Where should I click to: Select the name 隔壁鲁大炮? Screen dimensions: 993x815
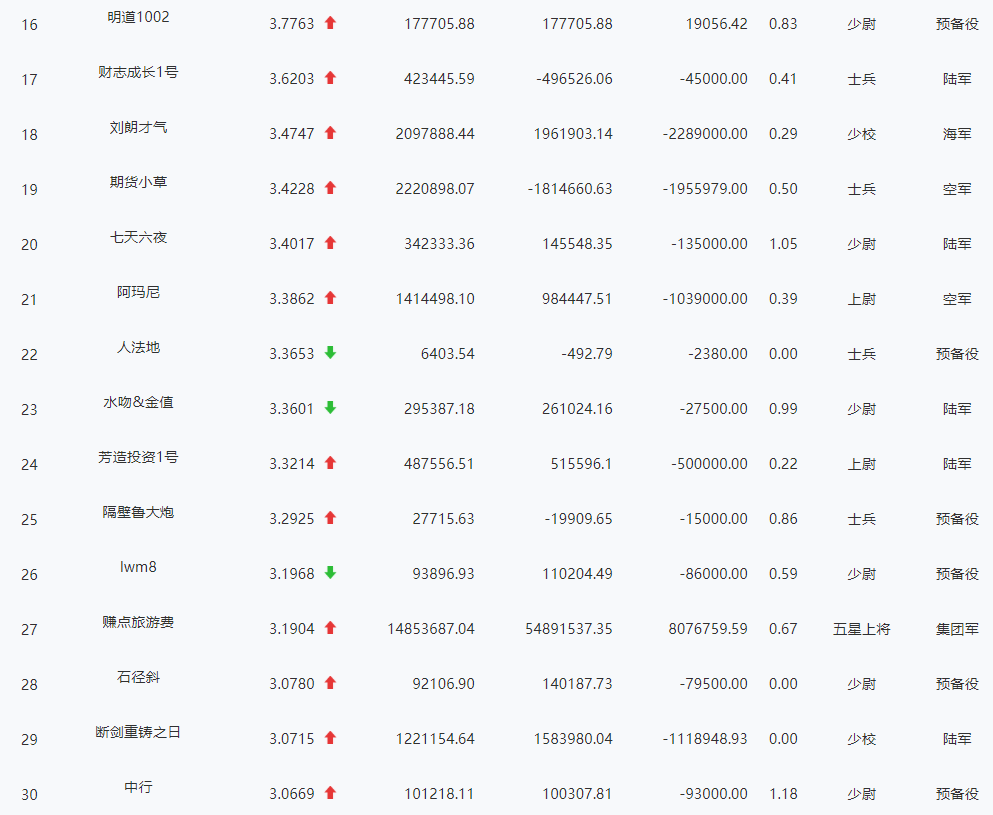(138, 512)
